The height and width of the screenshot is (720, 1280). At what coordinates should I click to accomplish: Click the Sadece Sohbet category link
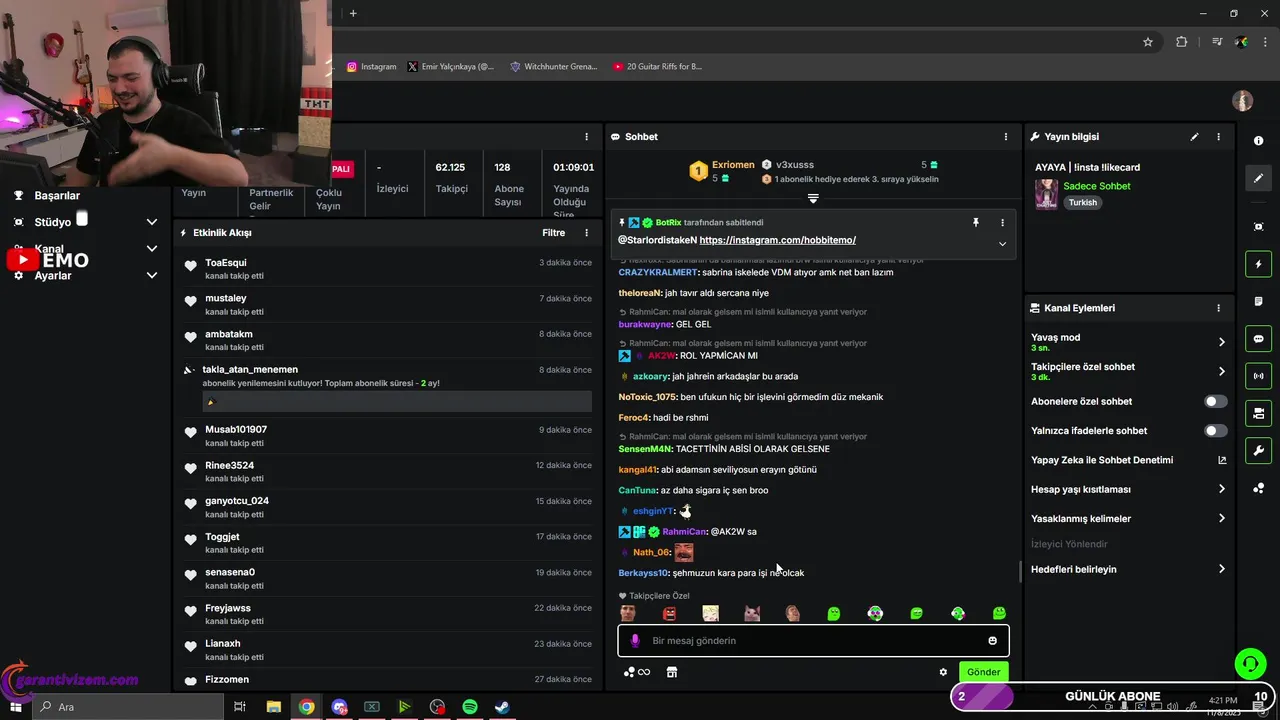(1097, 186)
